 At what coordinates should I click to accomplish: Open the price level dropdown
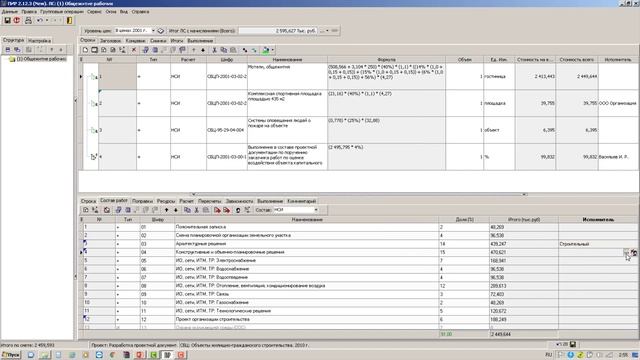(x=153, y=31)
